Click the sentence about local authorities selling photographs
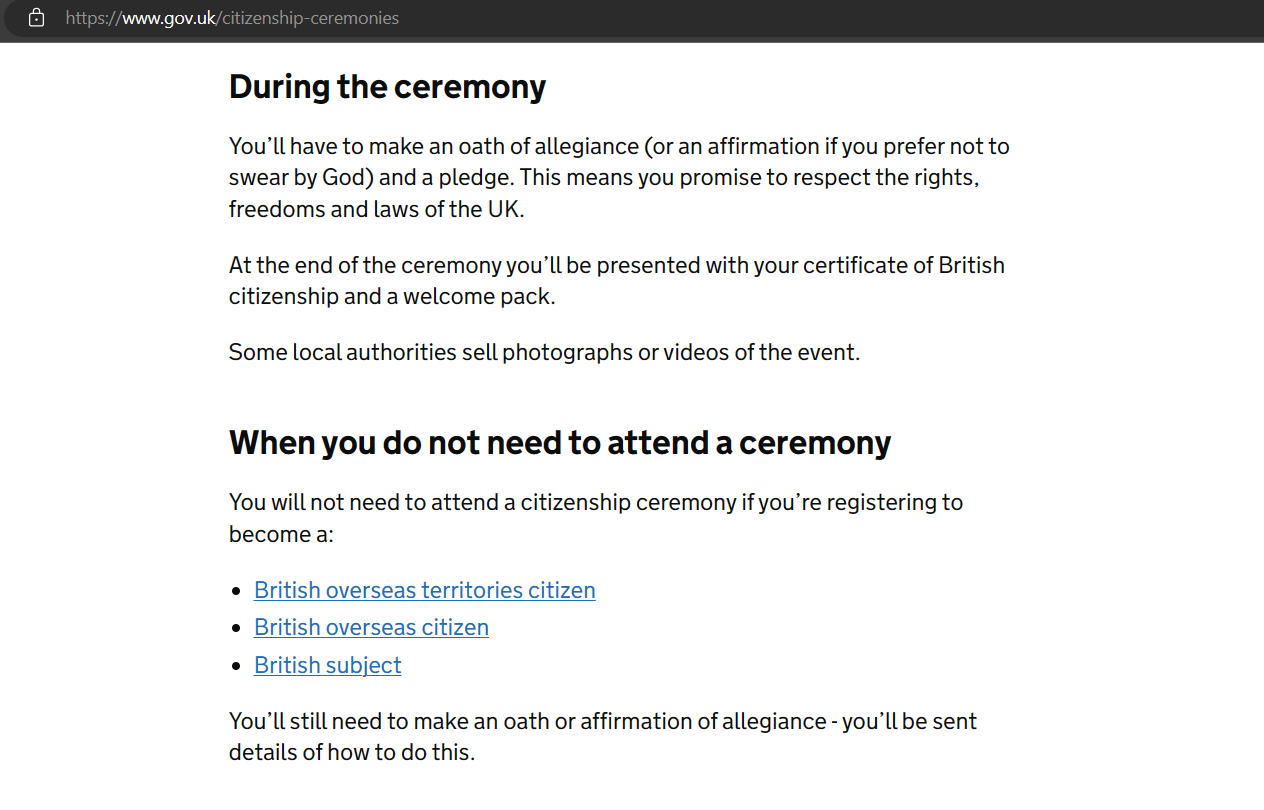 click(x=544, y=352)
